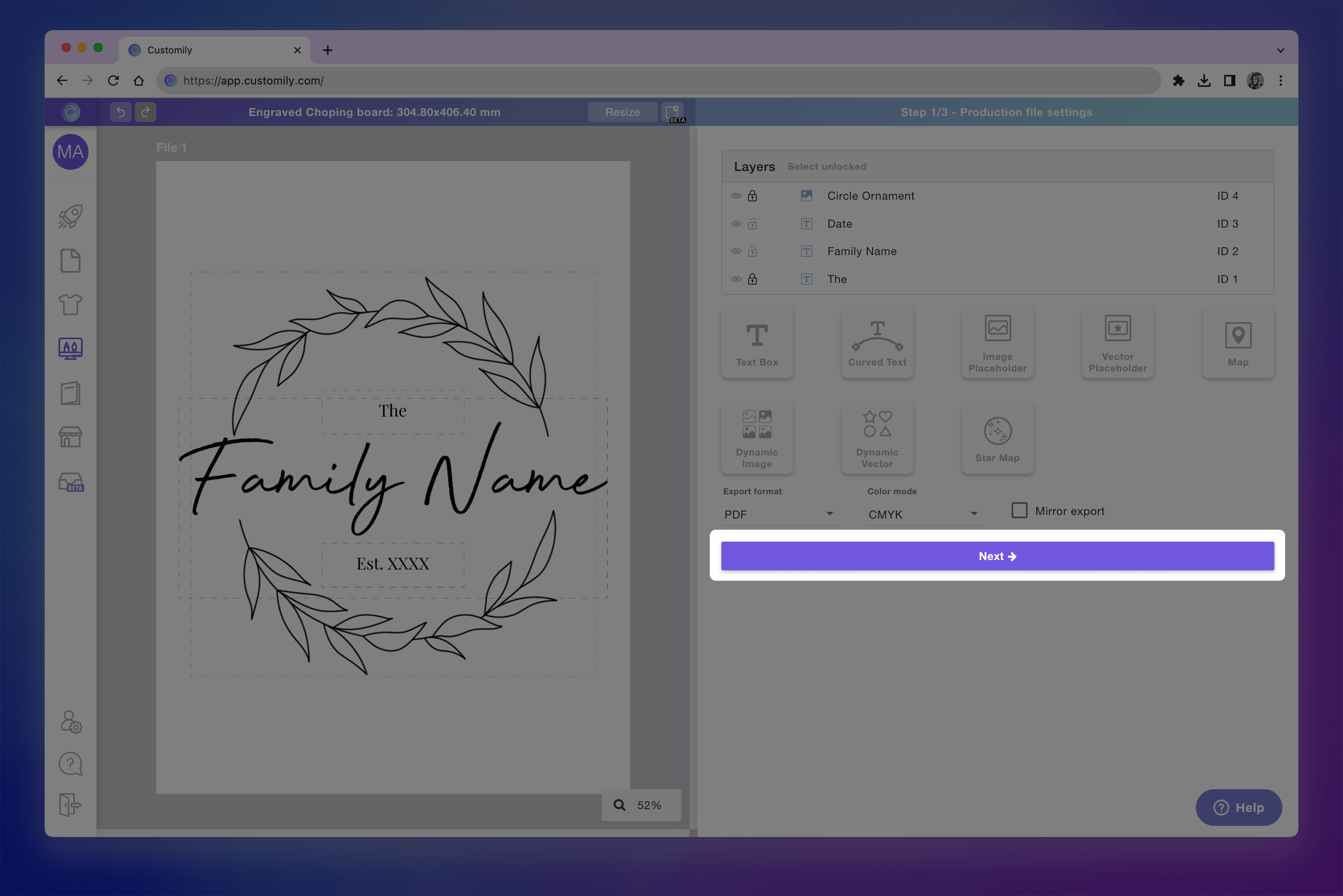
Task: Add a Vector Placeholder element
Action: 1117,342
